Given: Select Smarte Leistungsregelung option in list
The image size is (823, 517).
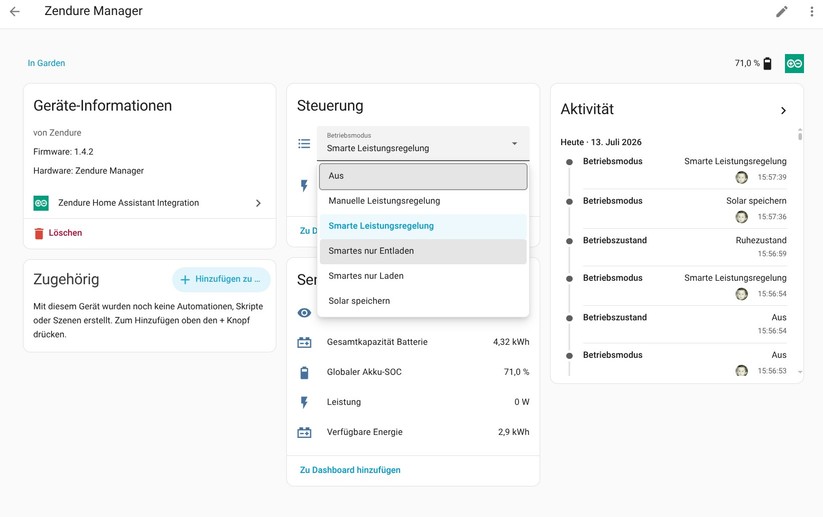Looking at the screenshot, I should (x=423, y=226).
